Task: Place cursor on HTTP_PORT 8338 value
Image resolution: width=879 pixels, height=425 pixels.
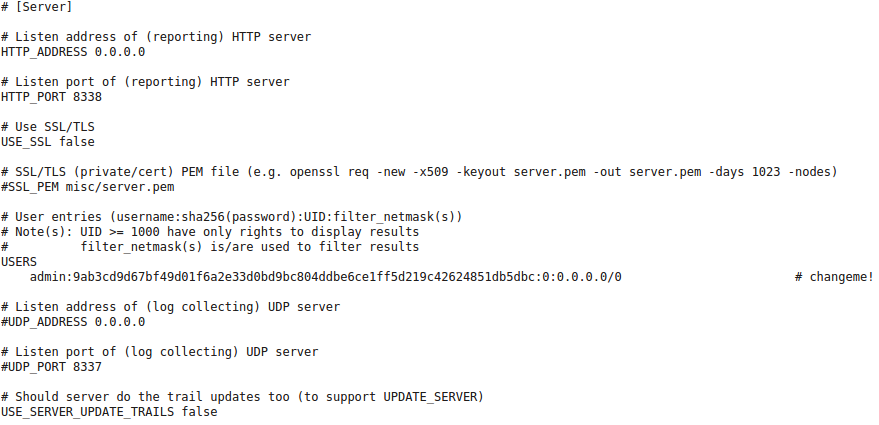Action: click(87, 97)
